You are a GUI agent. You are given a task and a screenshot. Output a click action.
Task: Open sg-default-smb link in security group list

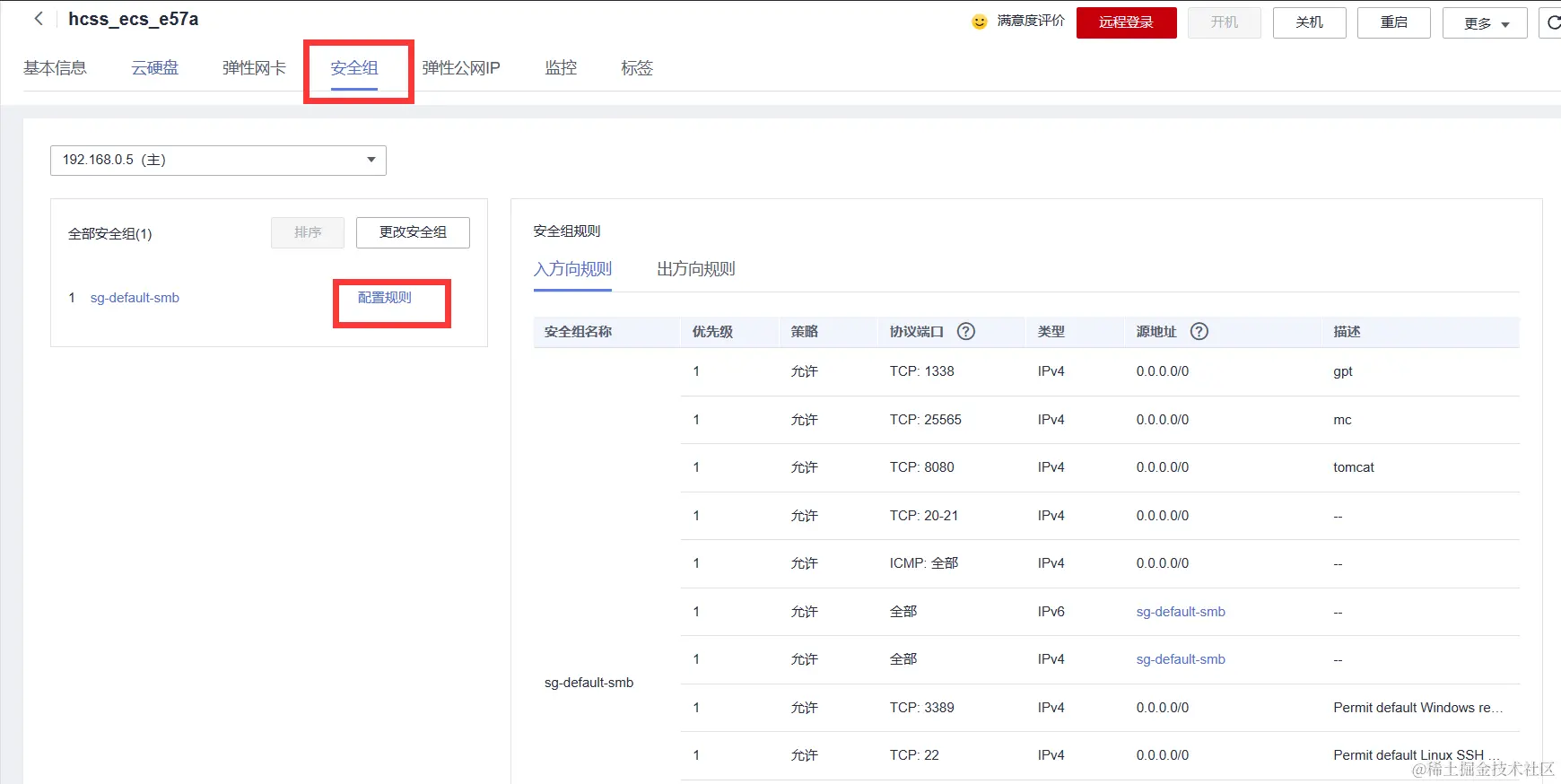tap(135, 298)
